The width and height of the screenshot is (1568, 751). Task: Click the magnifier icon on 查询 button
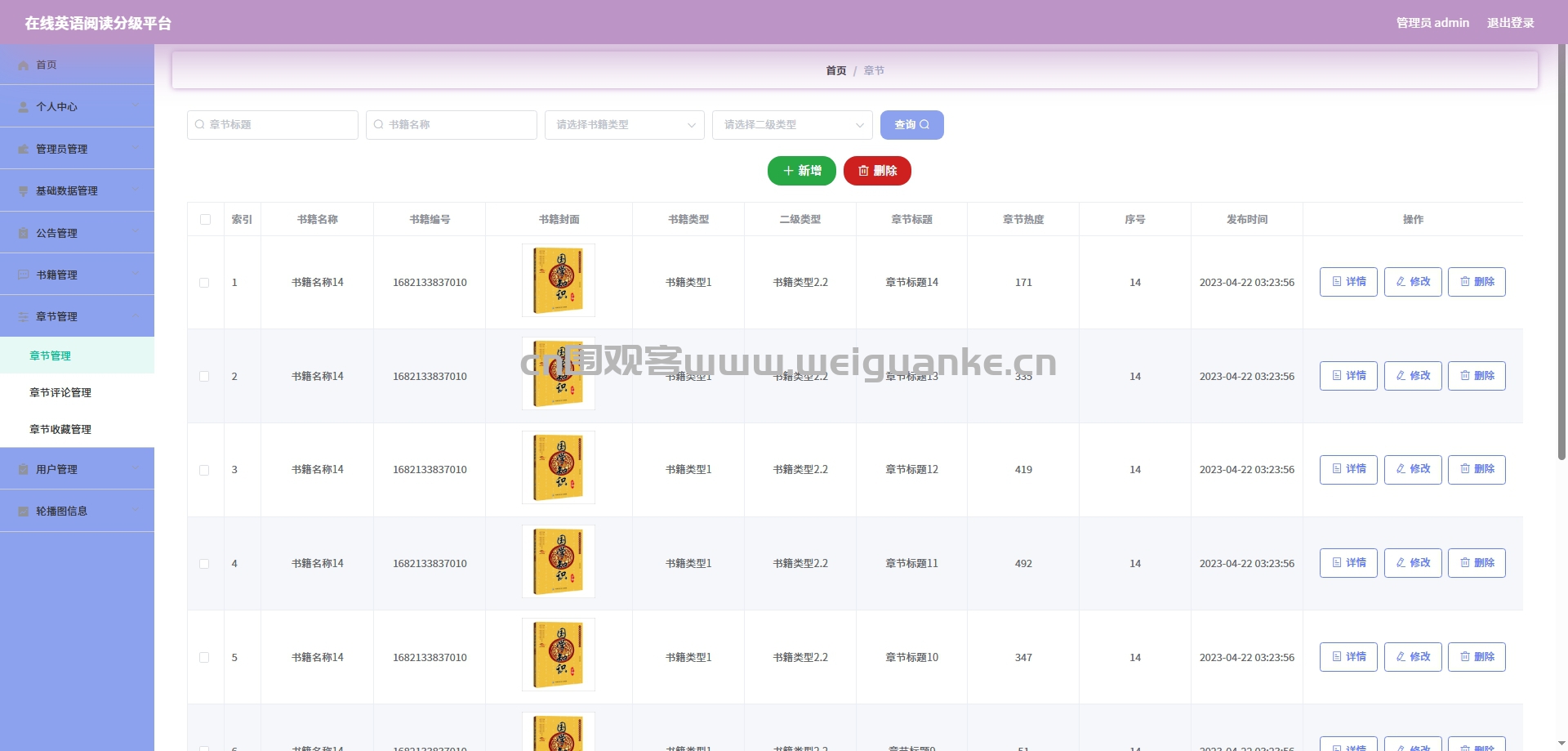[924, 125]
